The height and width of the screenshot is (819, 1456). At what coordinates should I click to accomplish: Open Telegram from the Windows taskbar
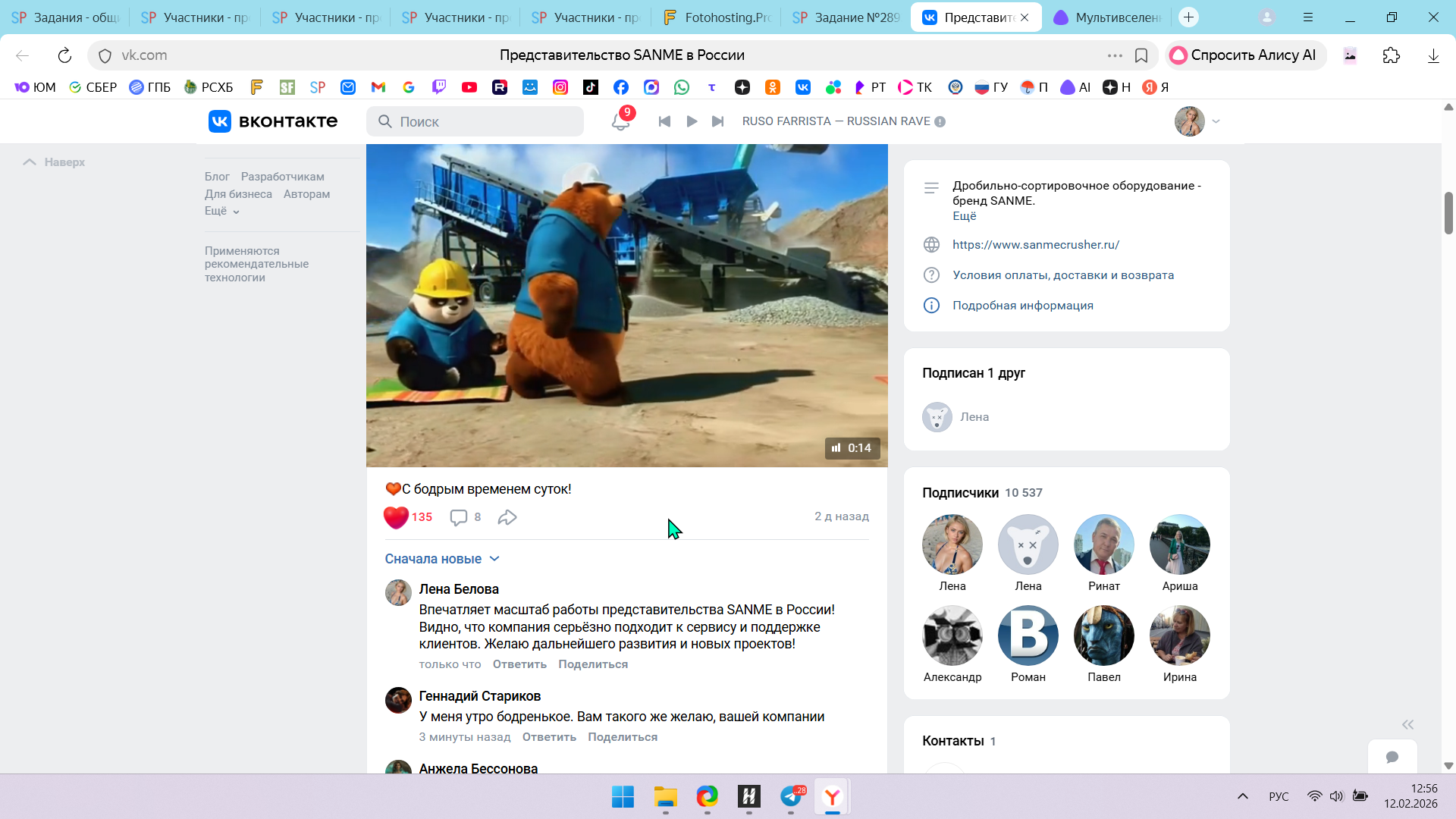(791, 797)
